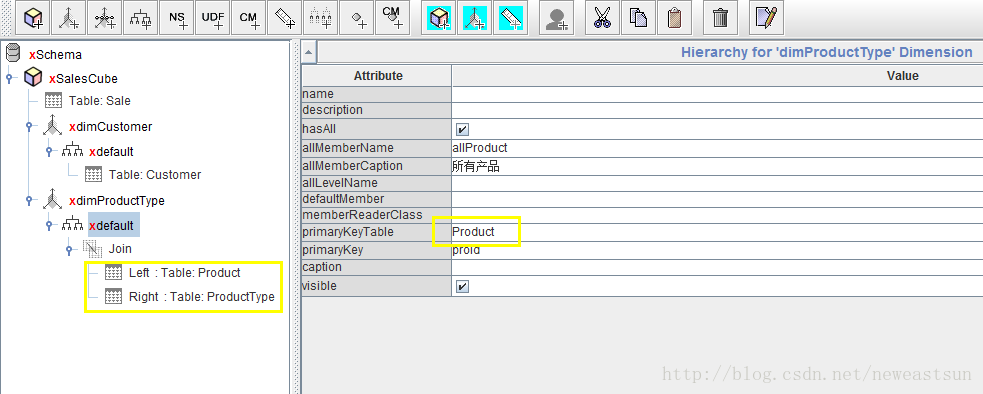Toggle the visible checkbox
The height and width of the screenshot is (394, 983).
tap(463, 287)
